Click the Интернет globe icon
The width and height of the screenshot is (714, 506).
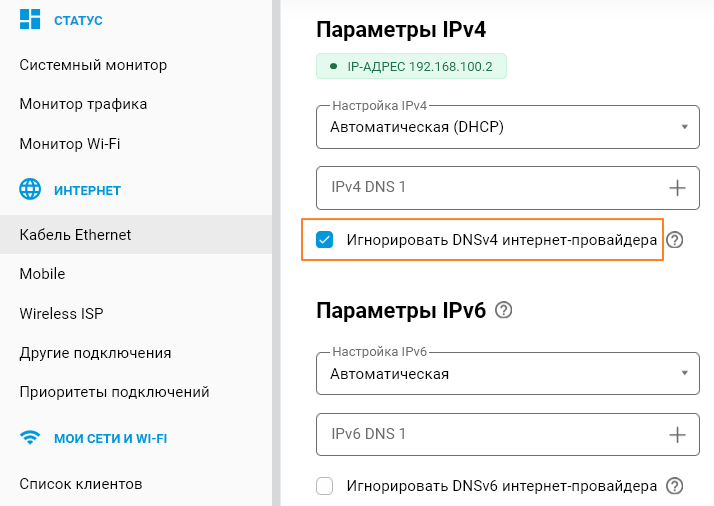point(31,189)
